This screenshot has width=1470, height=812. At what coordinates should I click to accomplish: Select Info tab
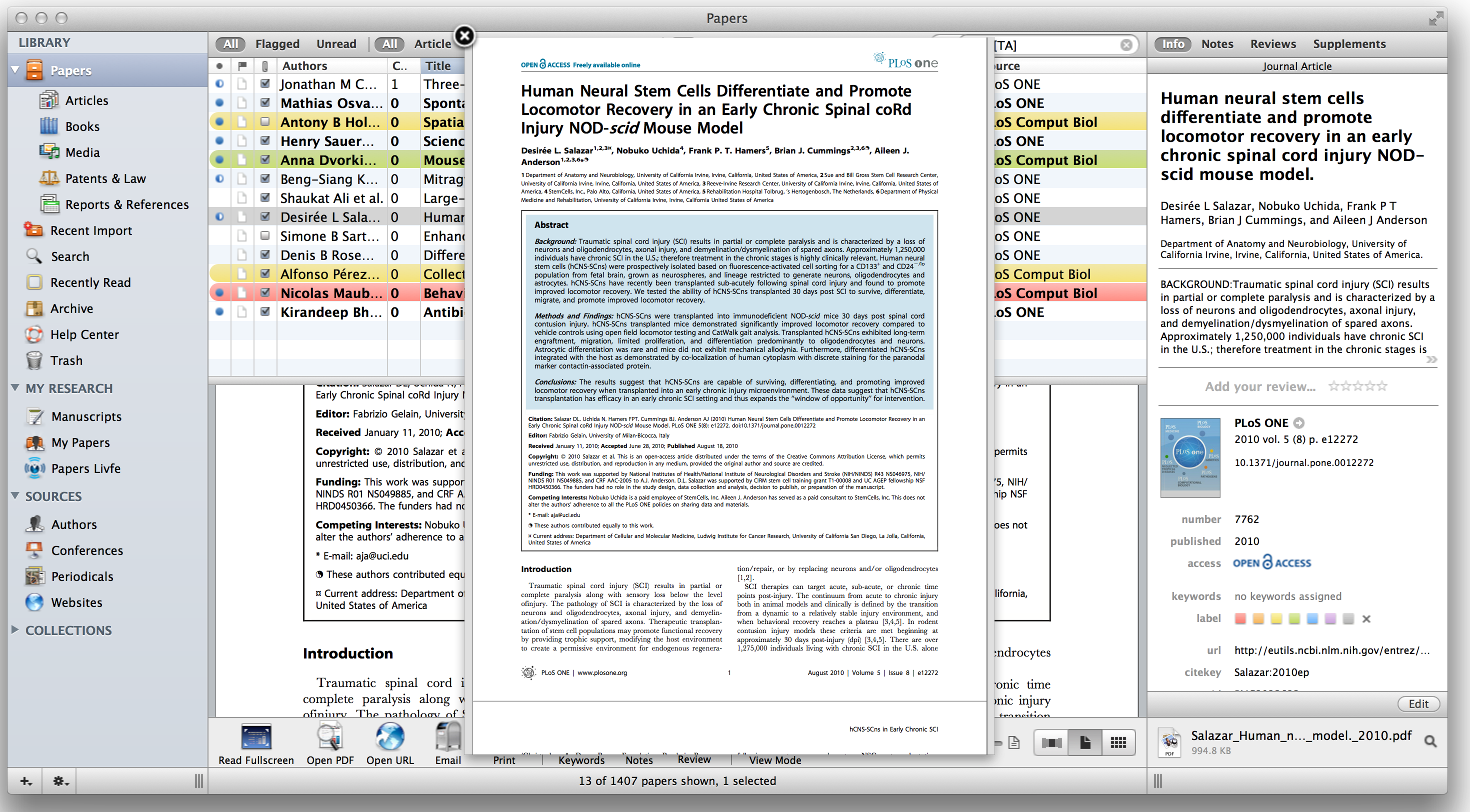coord(1172,44)
